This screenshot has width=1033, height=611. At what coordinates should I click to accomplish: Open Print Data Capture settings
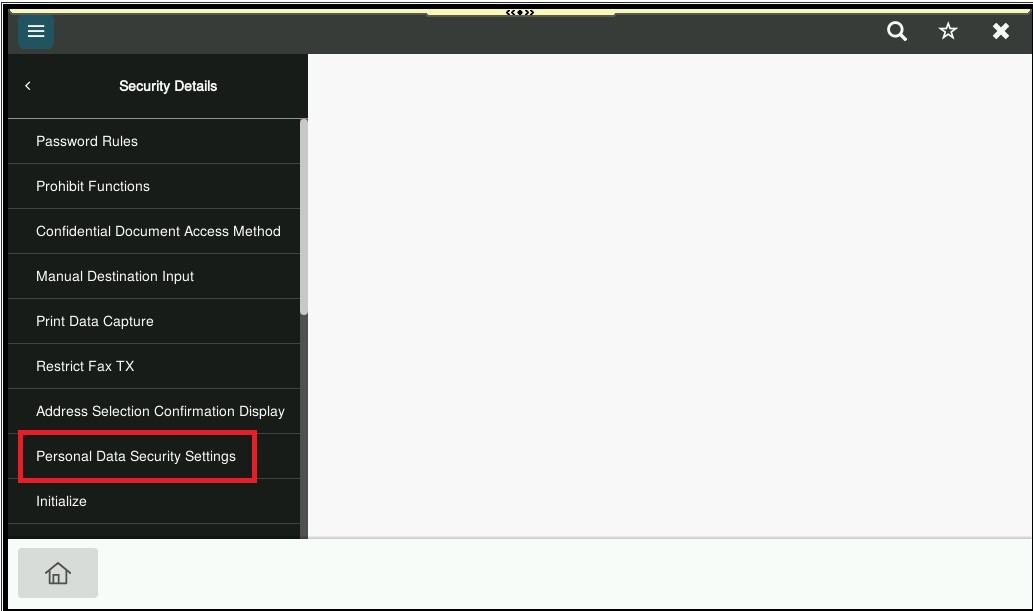[x=95, y=321]
